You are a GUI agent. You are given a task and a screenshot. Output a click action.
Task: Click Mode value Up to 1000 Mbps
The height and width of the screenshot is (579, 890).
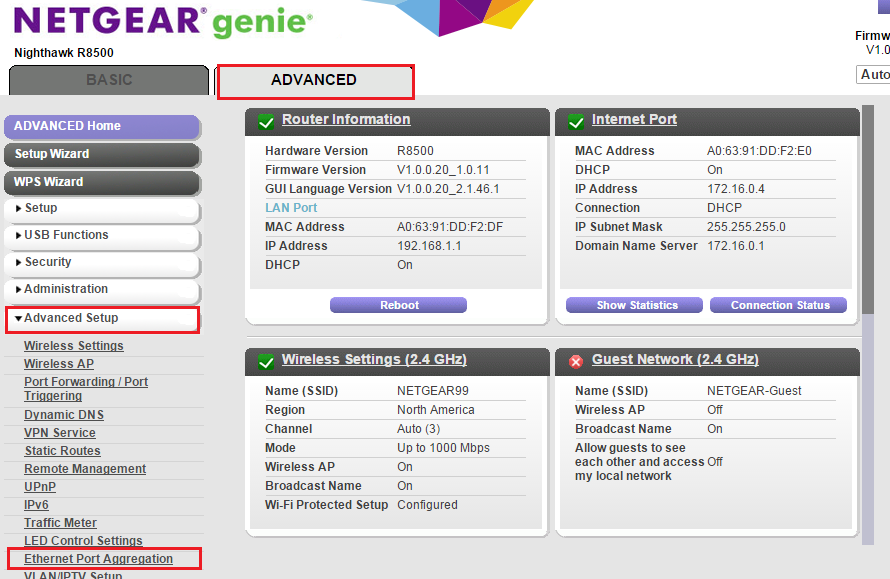[x=443, y=448]
